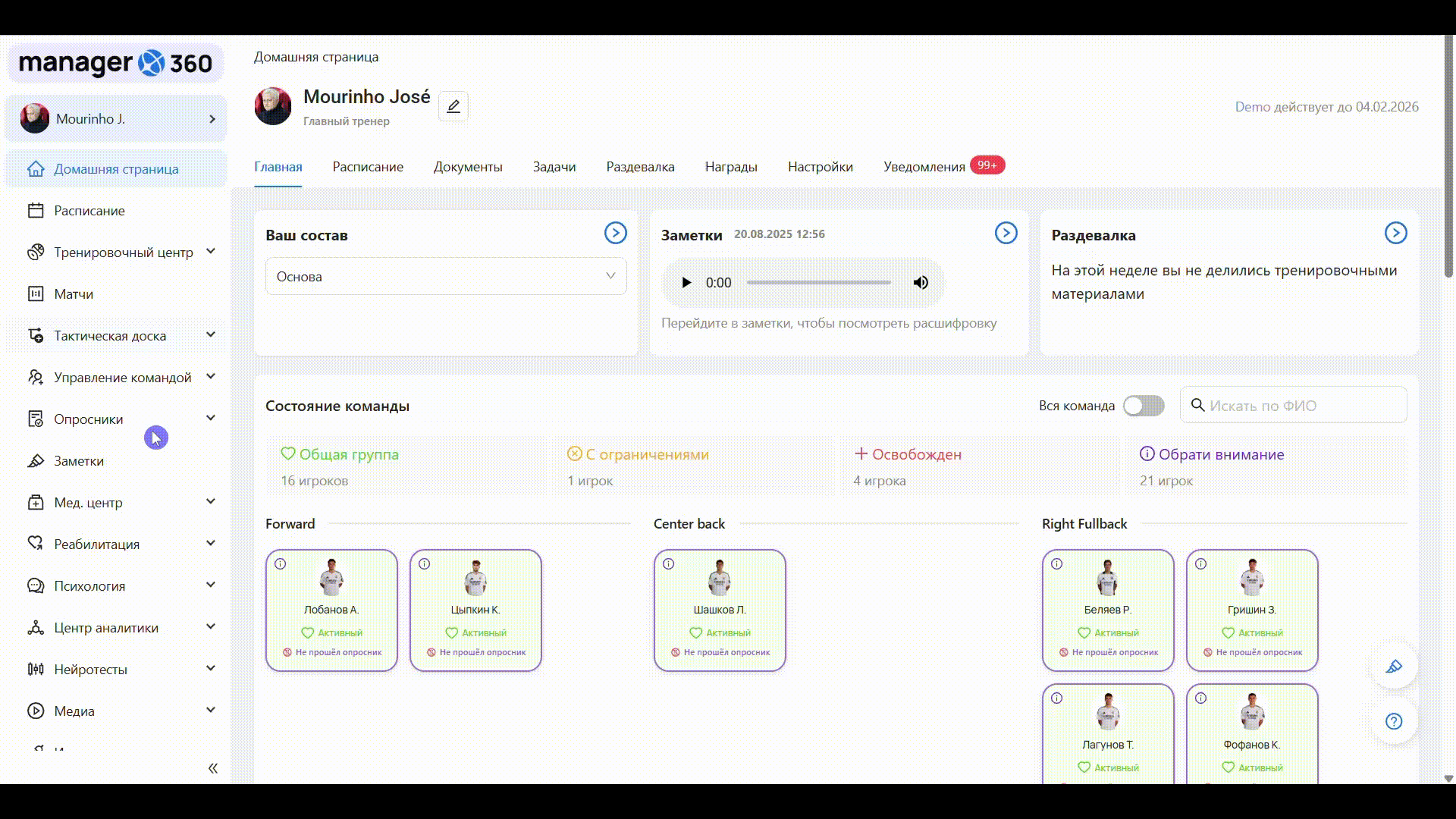Click info icon on Лобанов А. card
1456x819 pixels.
click(x=281, y=564)
